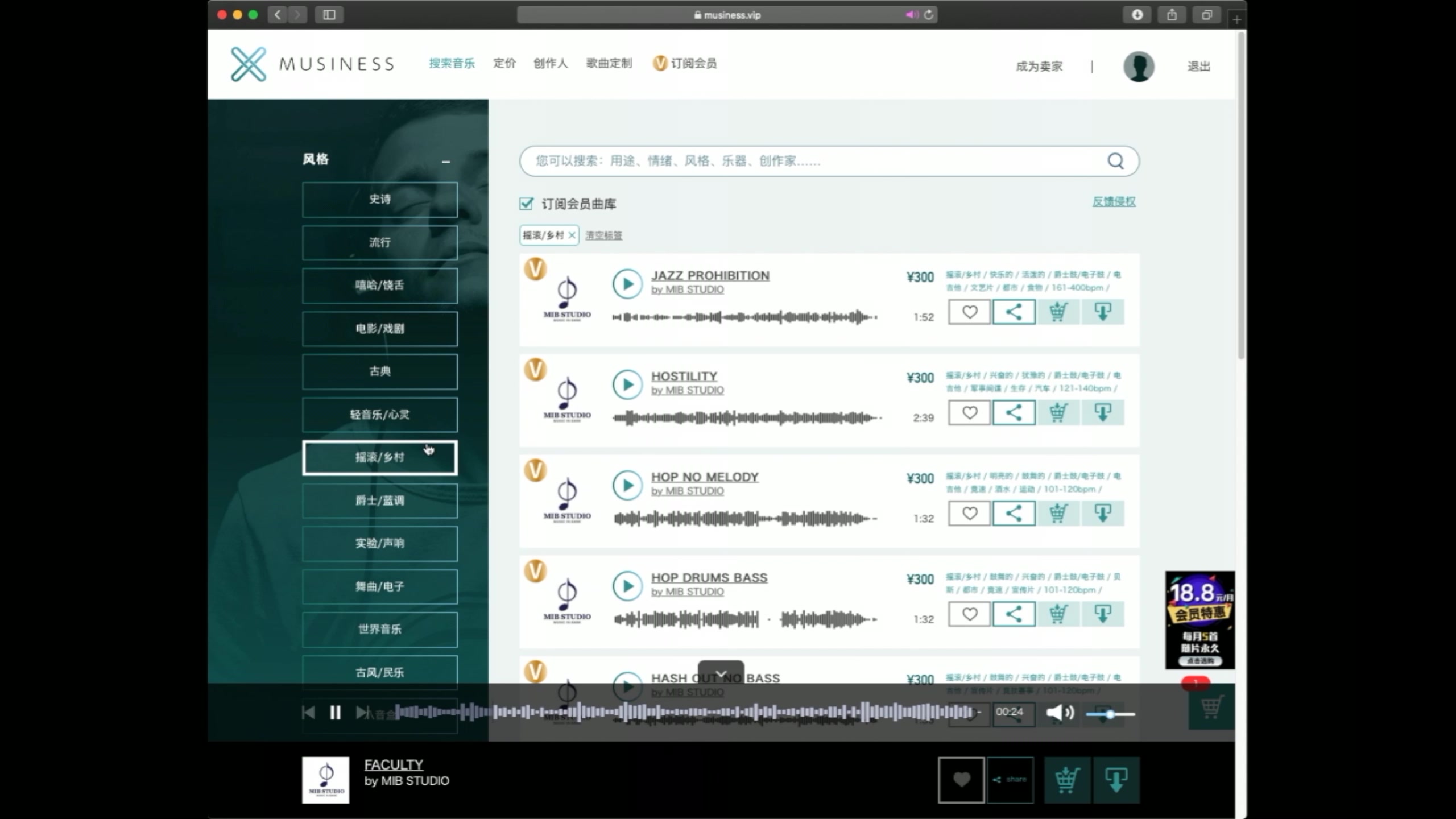
Task: Deselect the 摇滚/乡村 style filter
Action: [379, 458]
